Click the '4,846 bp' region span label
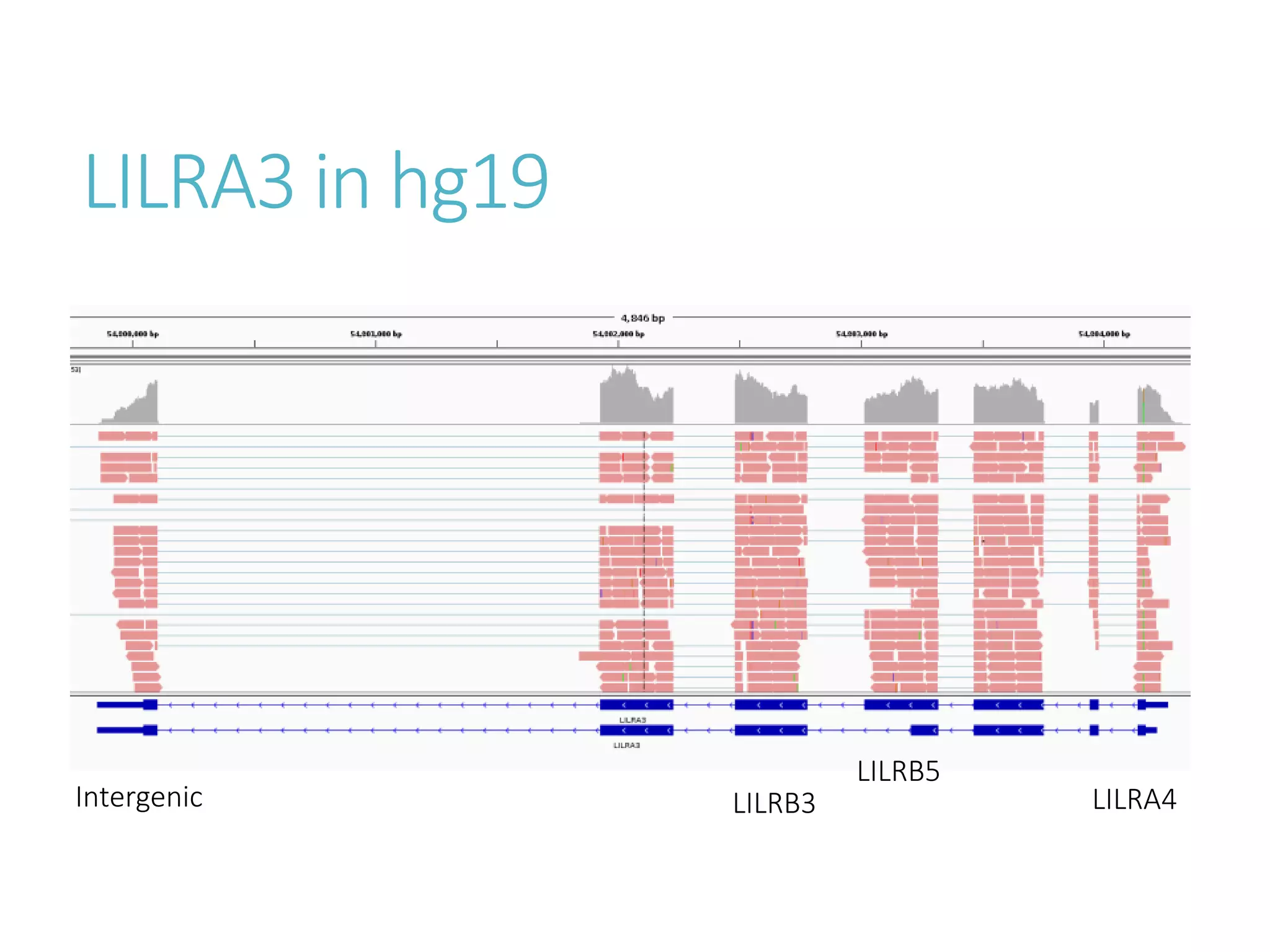This screenshot has height=952, width=1270. [642, 318]
